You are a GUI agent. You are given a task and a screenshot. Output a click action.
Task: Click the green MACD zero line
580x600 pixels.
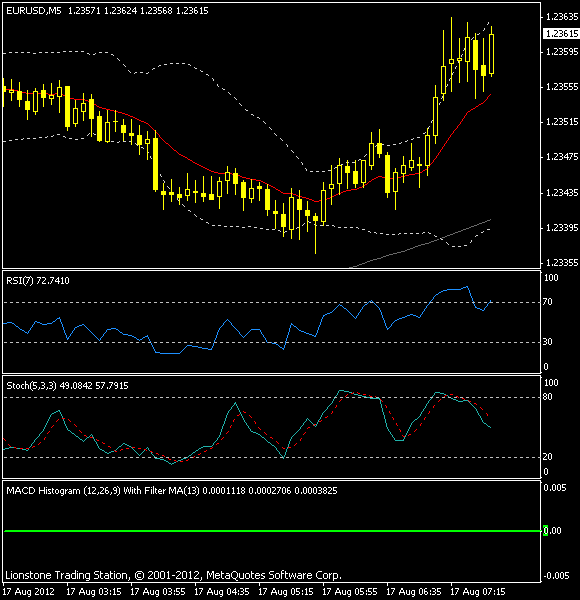click(x=272, y=531)
